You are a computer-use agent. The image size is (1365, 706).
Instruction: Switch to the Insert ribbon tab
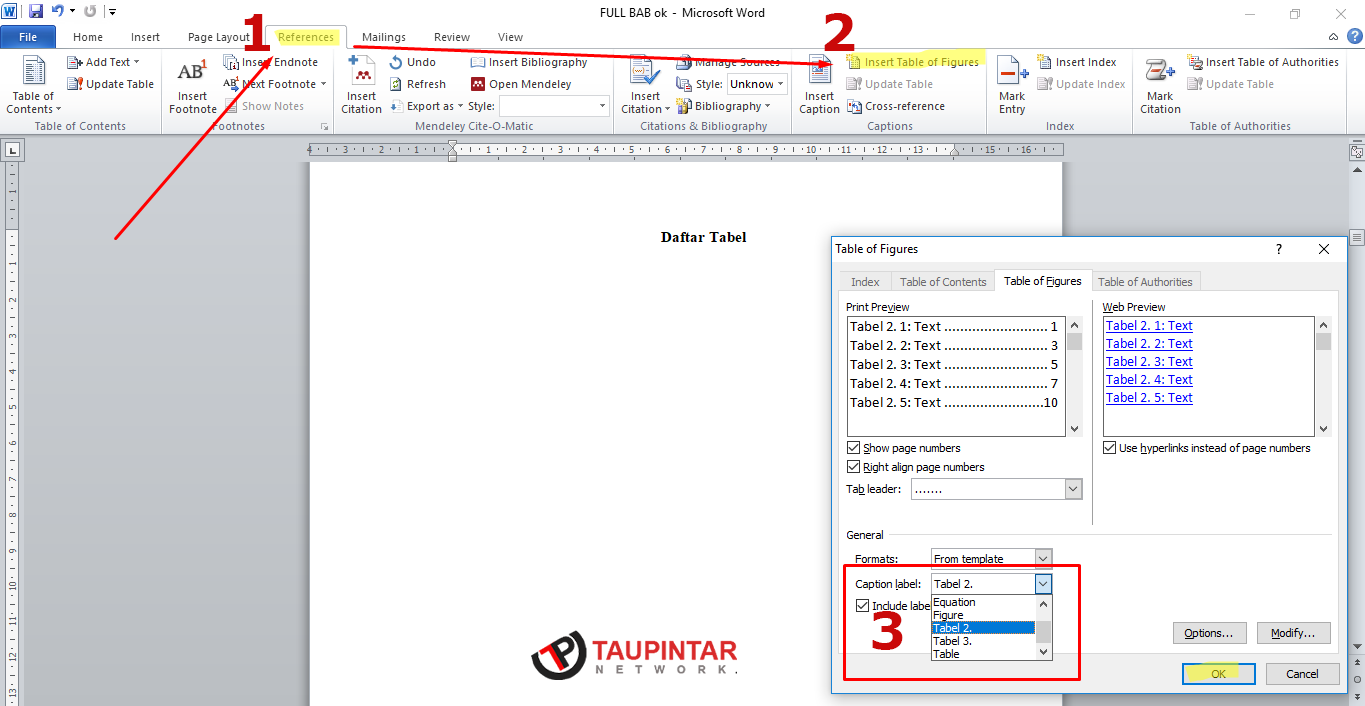click(145, 37)
